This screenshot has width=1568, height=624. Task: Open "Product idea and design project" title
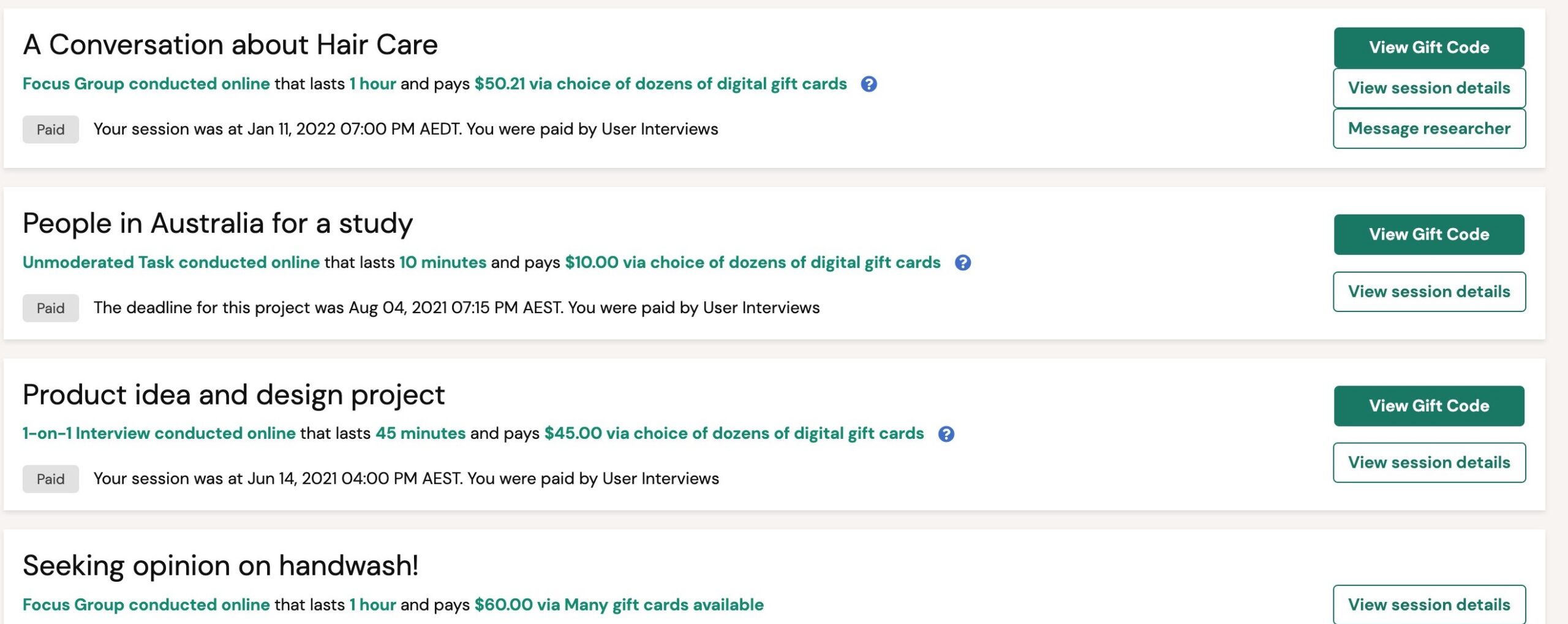tap(233, 395)
